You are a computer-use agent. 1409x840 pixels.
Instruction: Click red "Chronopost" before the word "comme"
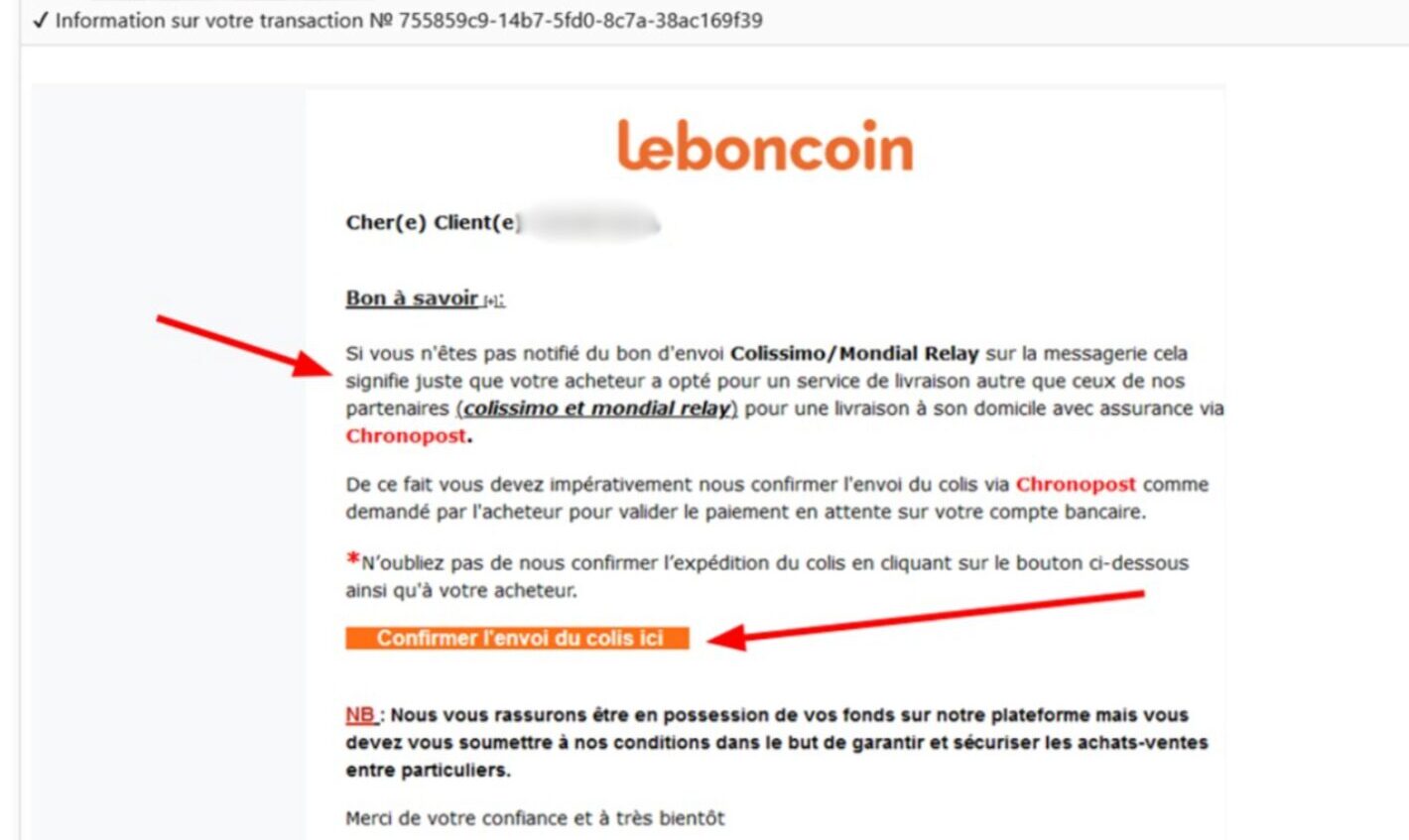(1076, 485)
